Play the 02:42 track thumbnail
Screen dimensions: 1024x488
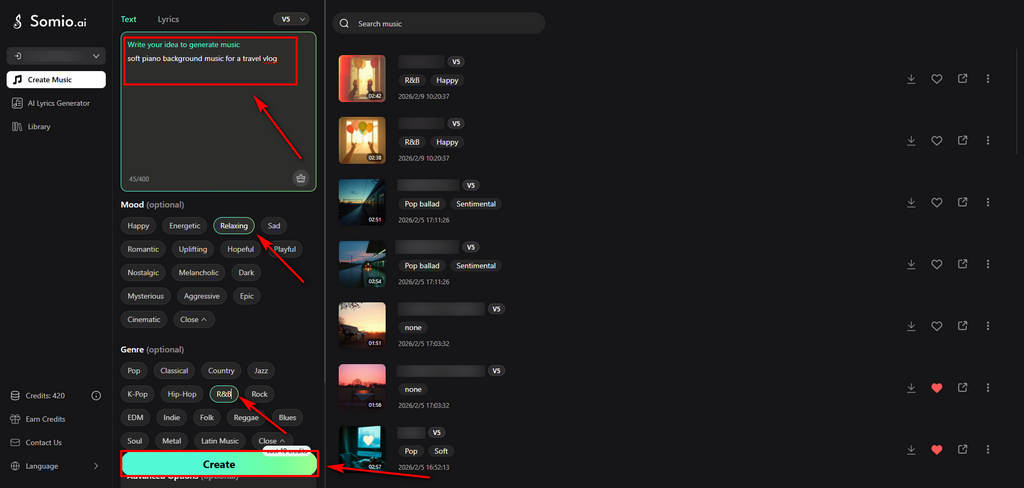[x=362, y=78]
